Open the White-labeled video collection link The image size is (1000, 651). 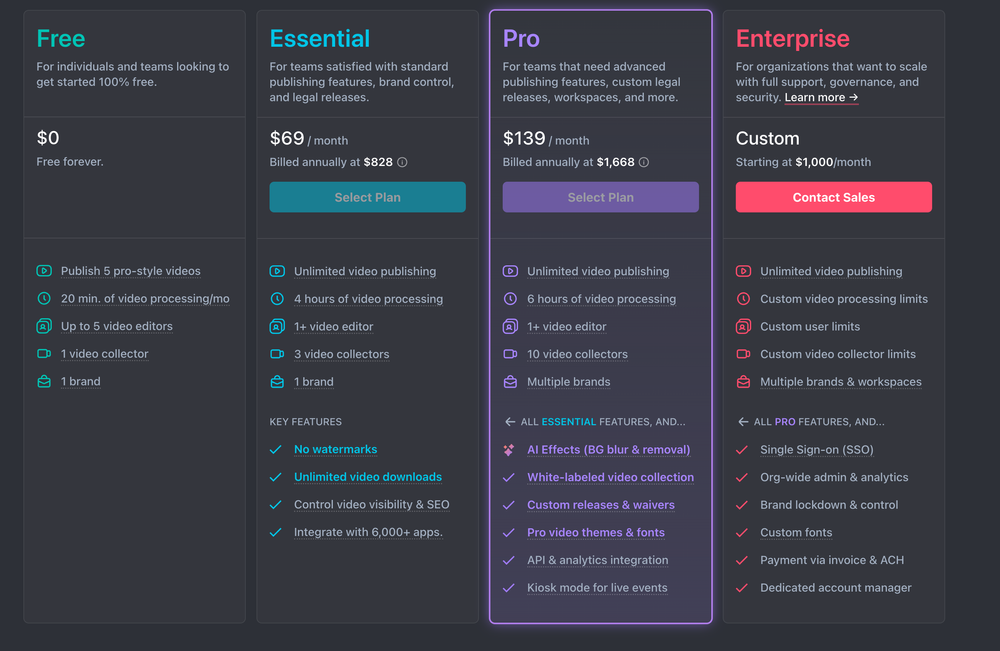(611, 477)
